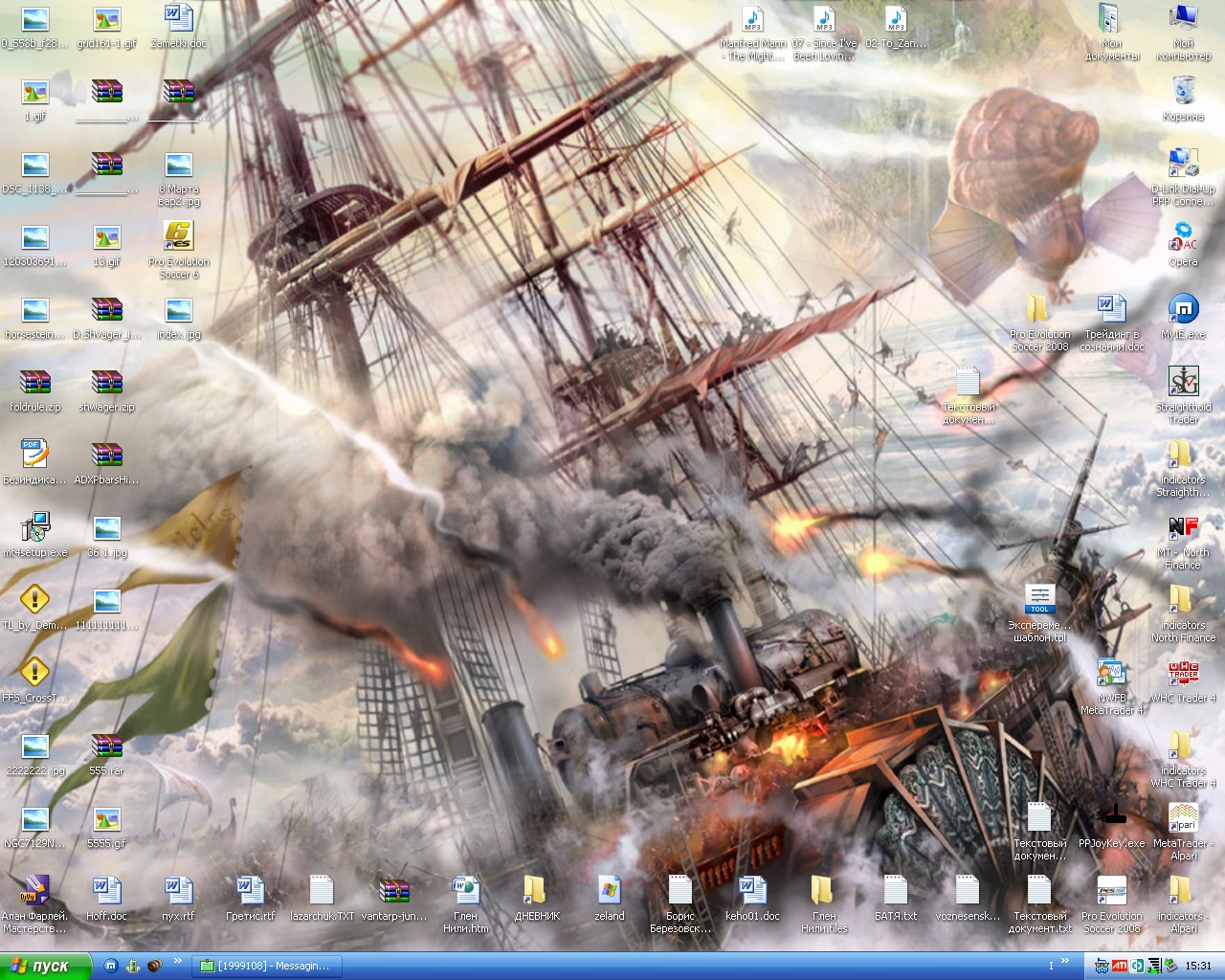Select the ДНЕВНИК folder
This screenshot has height=980, width=1225.
(537, 893)
